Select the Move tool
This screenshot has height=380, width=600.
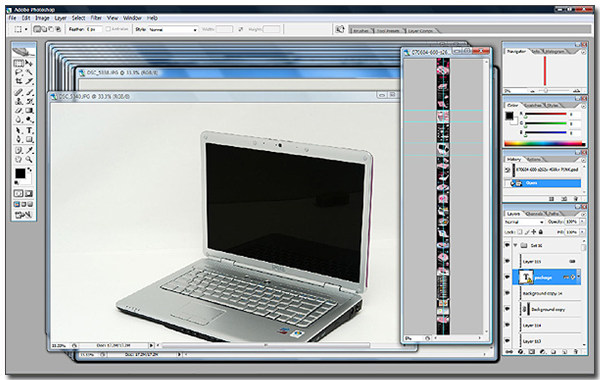29,63
